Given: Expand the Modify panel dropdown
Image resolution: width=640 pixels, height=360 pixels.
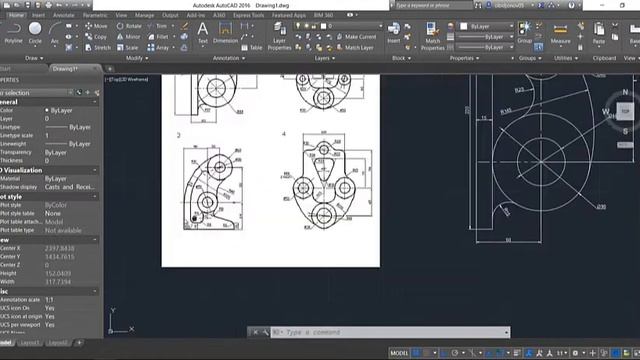Looking at the screenshot, I should click(x=137, y=58).
